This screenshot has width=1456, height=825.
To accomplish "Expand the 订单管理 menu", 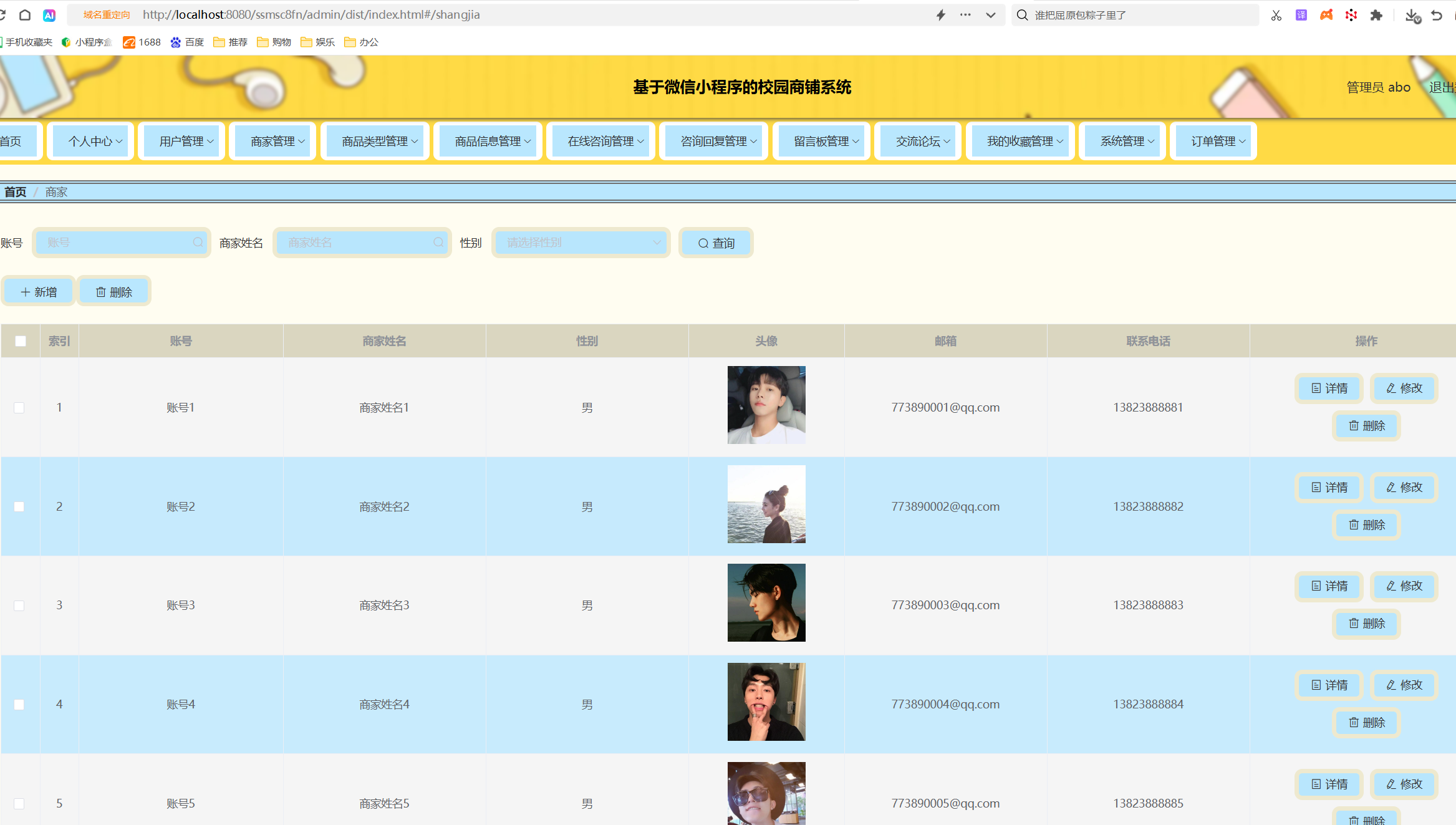I will click(x=1213, y=142).
